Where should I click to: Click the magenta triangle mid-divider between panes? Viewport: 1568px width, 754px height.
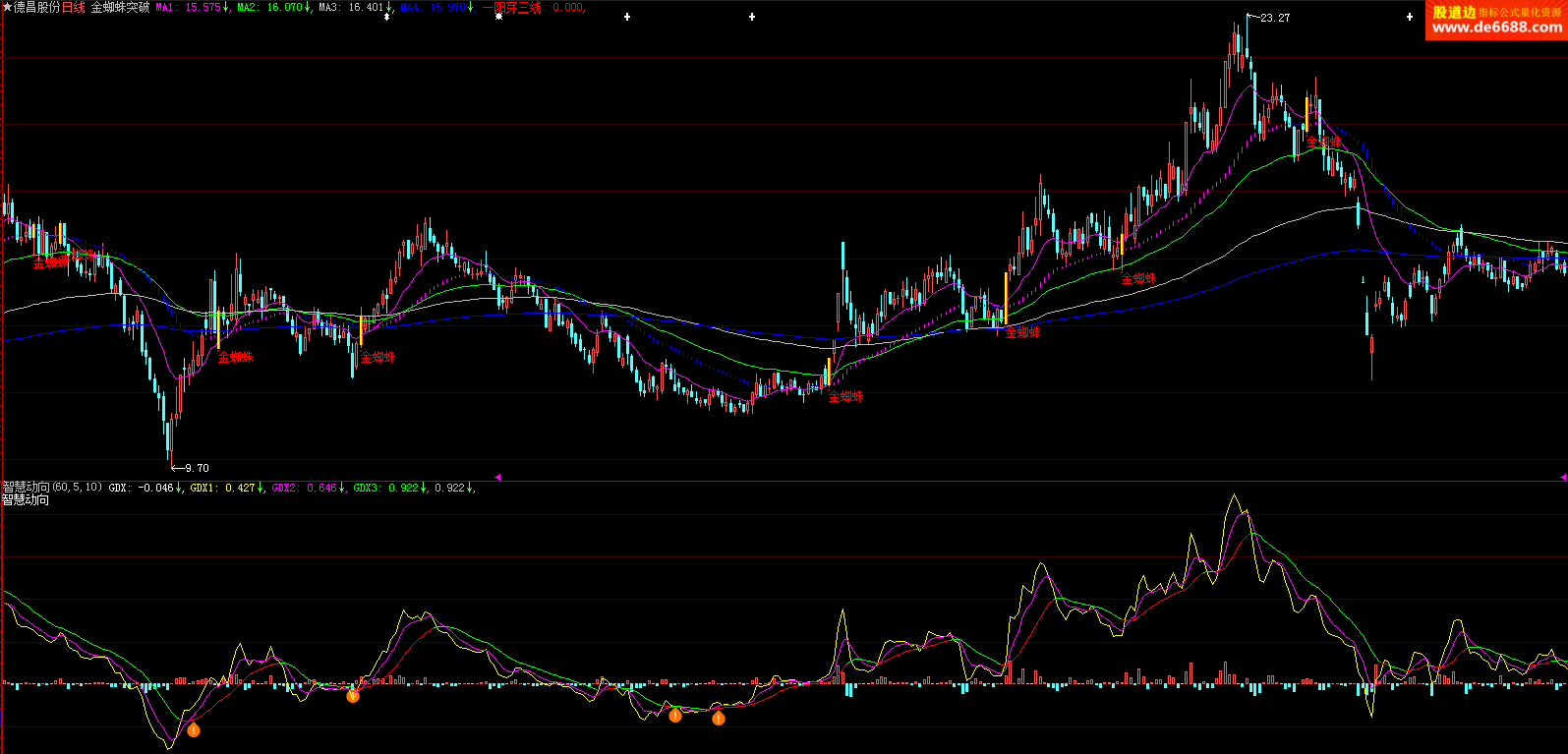click(497, 477)
